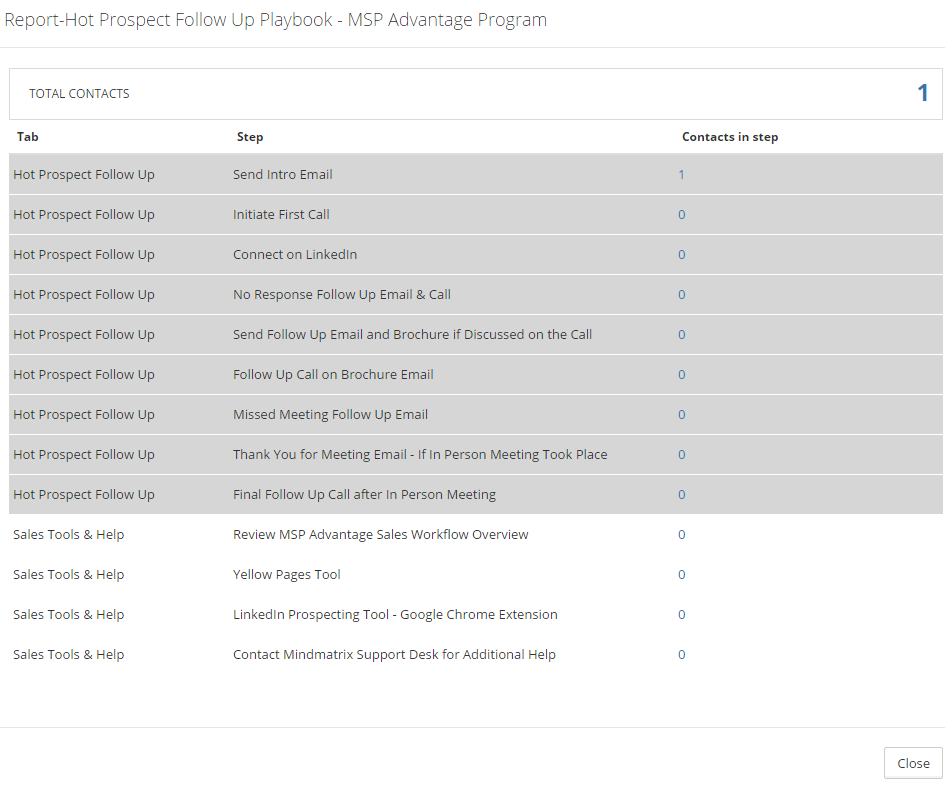Click count for Review MSP Advantage Sales Workflow Overview

[x=682, y=534]
